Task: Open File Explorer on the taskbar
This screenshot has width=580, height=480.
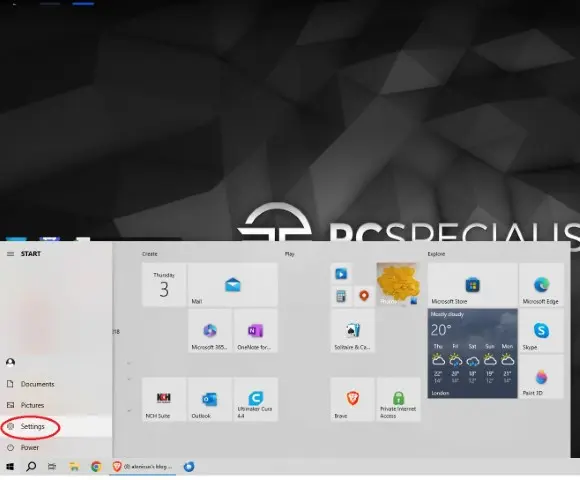Action: pos(74,467)
